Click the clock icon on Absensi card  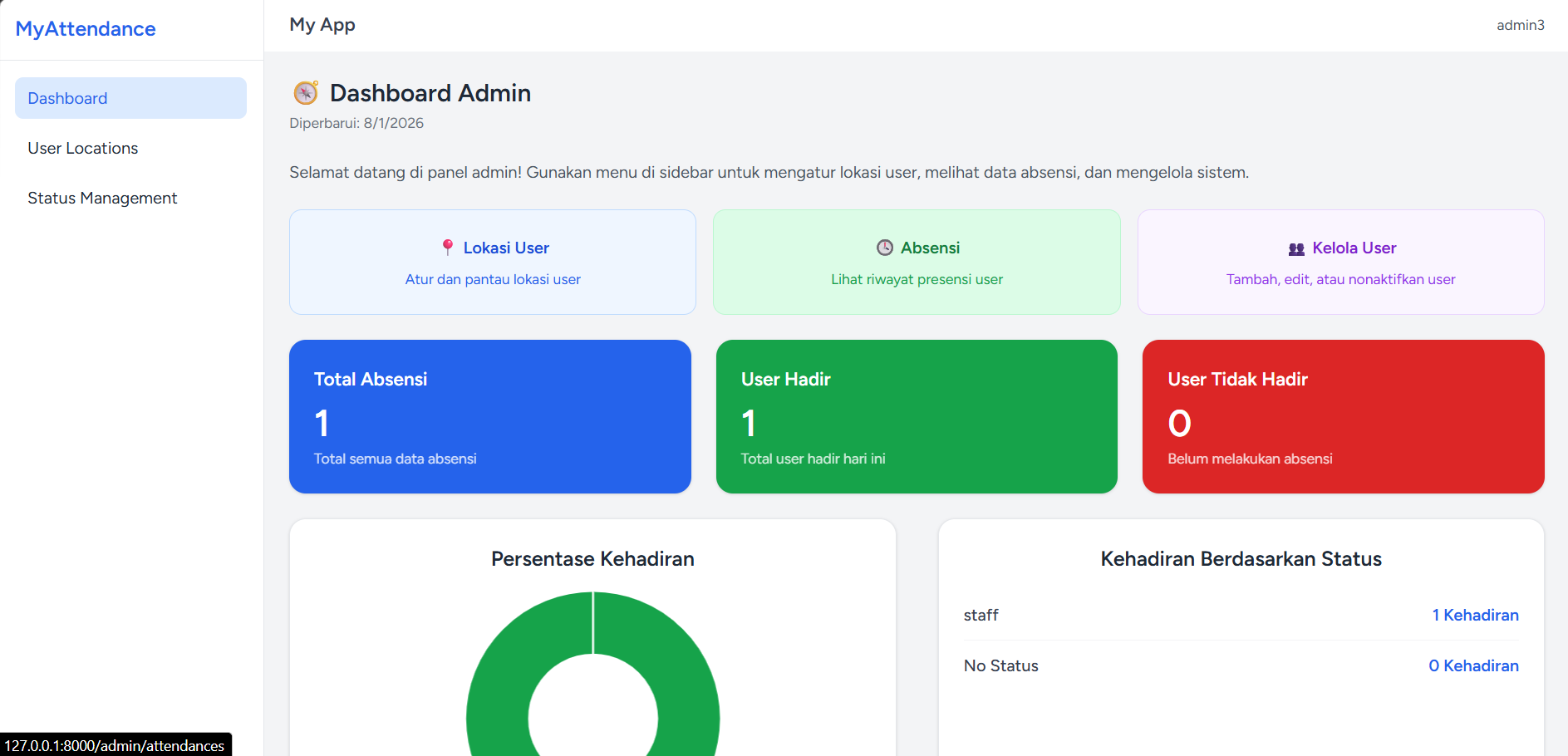[885, 248]
